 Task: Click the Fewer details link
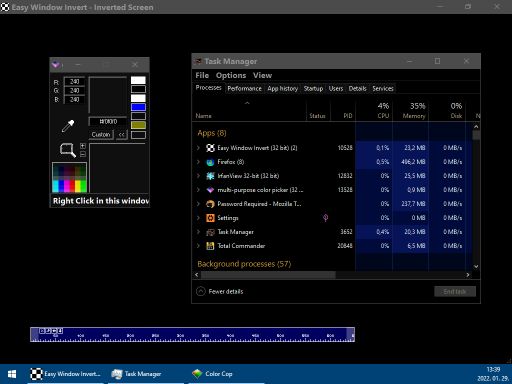pos(226,291)
